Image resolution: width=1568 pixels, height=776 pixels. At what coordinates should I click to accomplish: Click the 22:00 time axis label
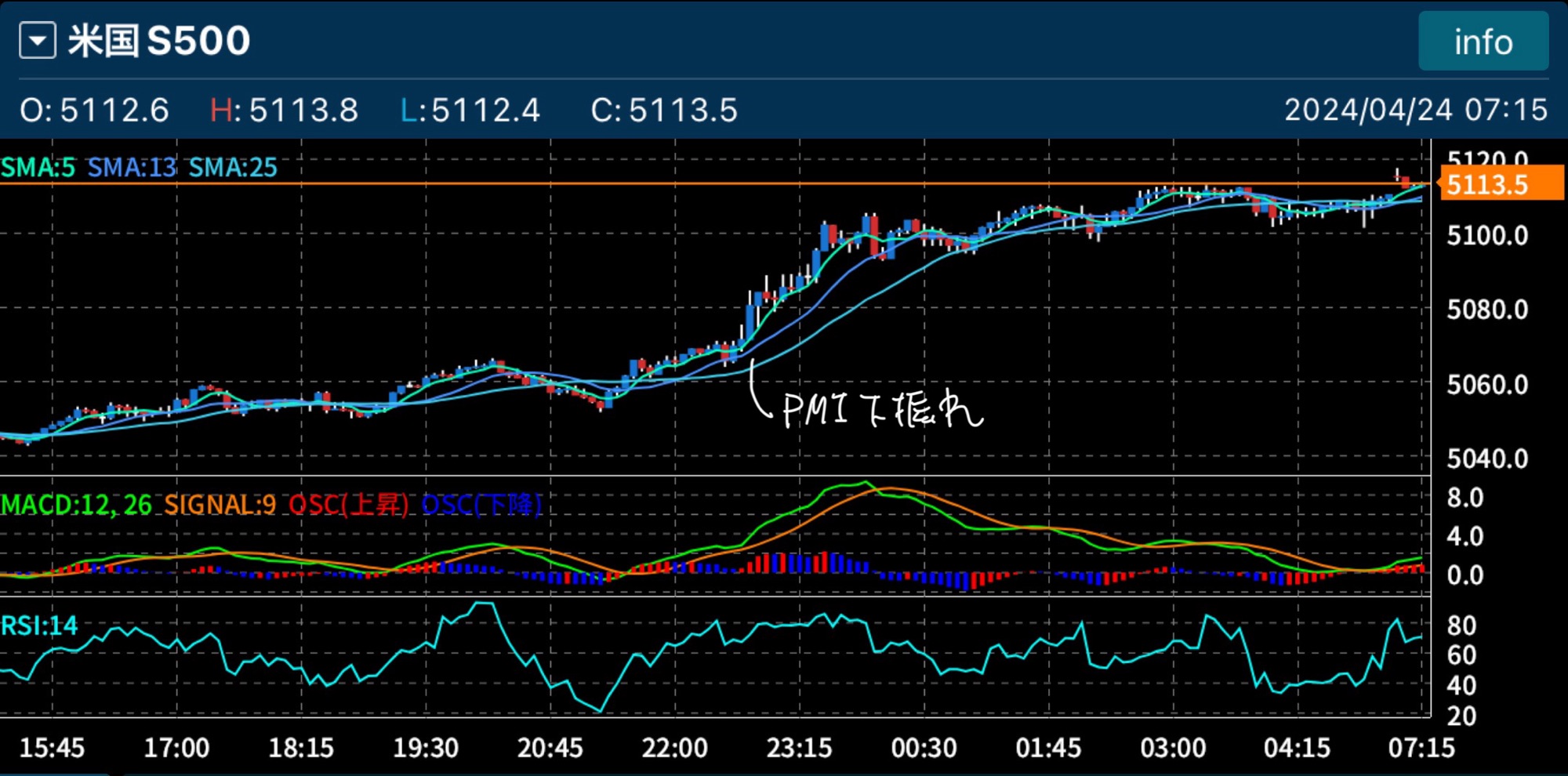(674, 748)
